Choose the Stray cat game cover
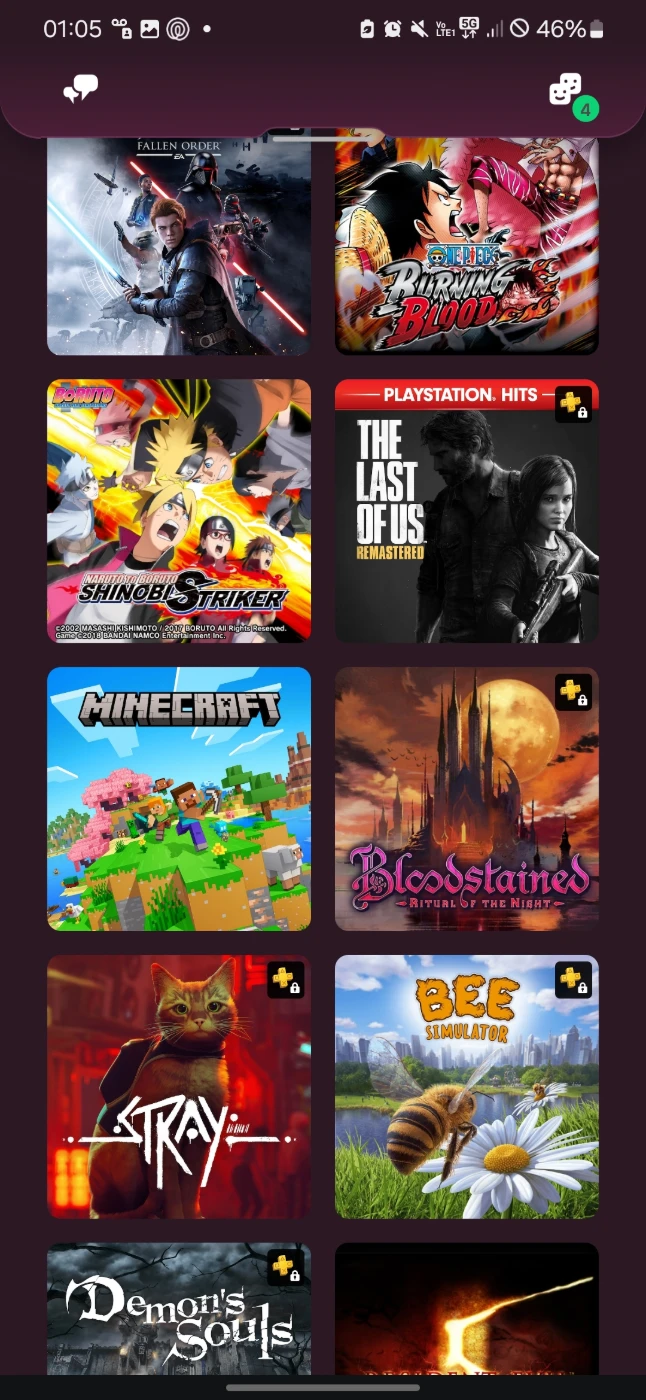This screenshot has height=1400, width=646. 179,1087
